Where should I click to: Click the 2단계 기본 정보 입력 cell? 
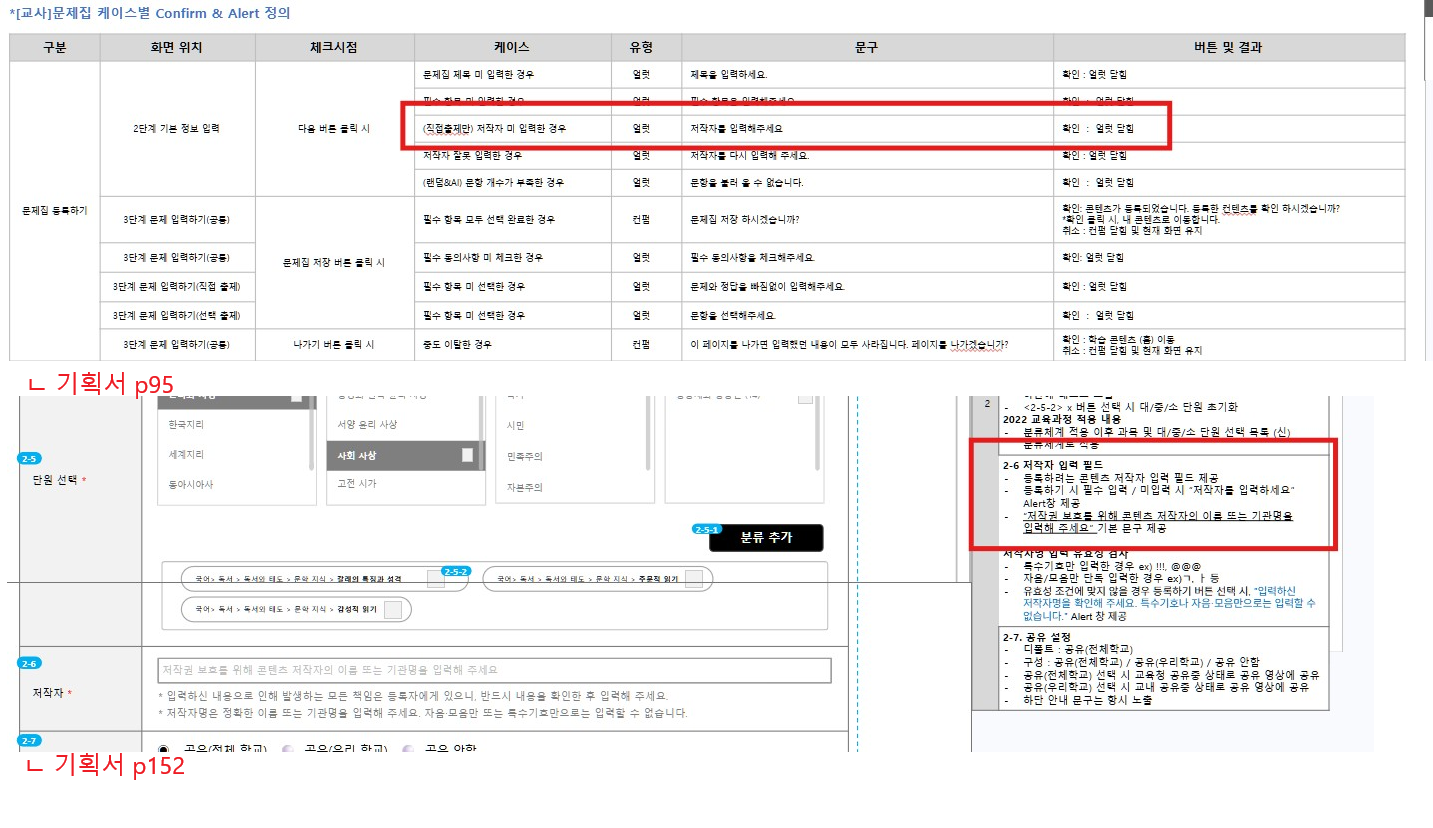pyautogui.click(x=178, y=129)
